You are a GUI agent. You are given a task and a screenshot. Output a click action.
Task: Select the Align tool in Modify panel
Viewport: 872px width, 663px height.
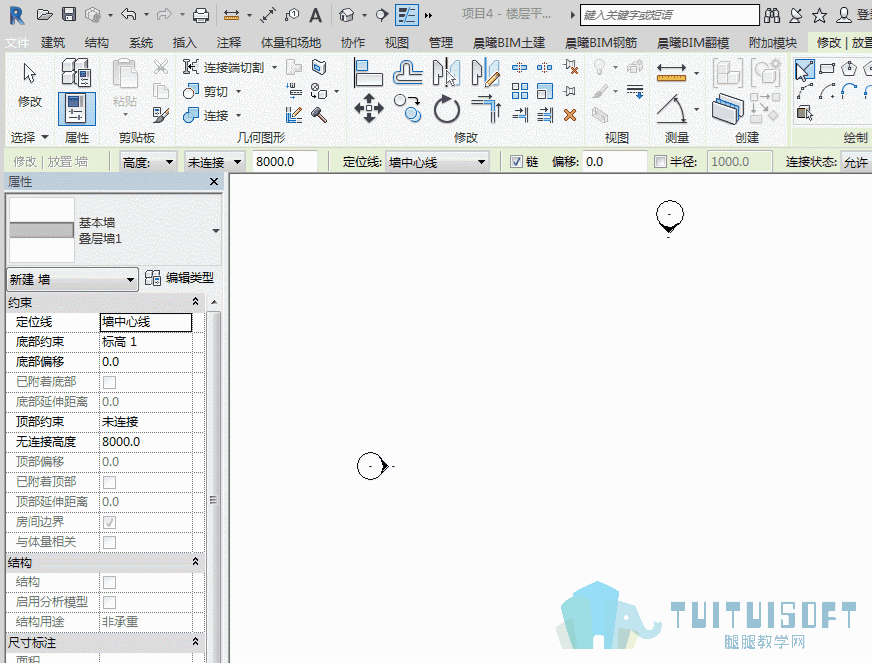[368, 72]
